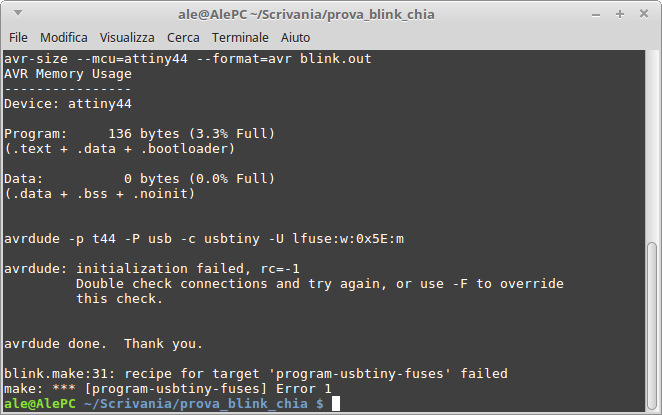Click the 'Program: 136 bytes' line
662x415 pixels.
click(x=140, y=134)
